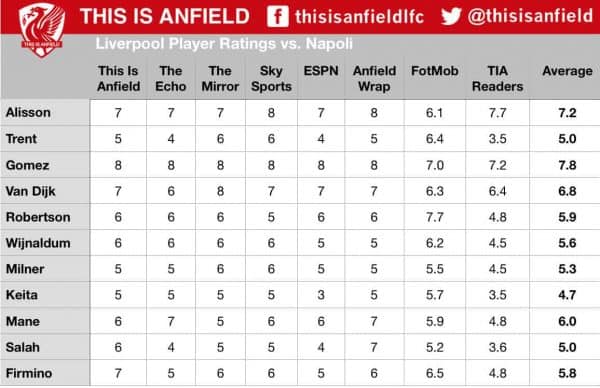Click Gomez's average rating 7.8
600x388 pixels.
pyautogui.click(x=567, y=165)
